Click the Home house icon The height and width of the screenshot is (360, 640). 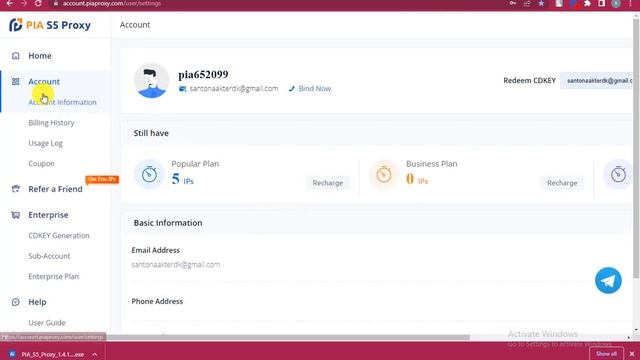pos(16,56)
